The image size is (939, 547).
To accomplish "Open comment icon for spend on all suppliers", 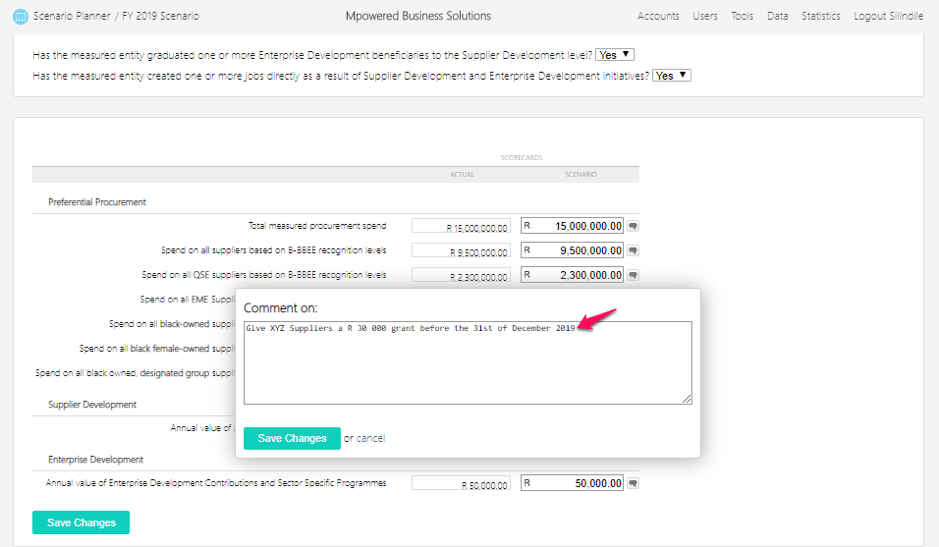I will (x=633, y=250).
